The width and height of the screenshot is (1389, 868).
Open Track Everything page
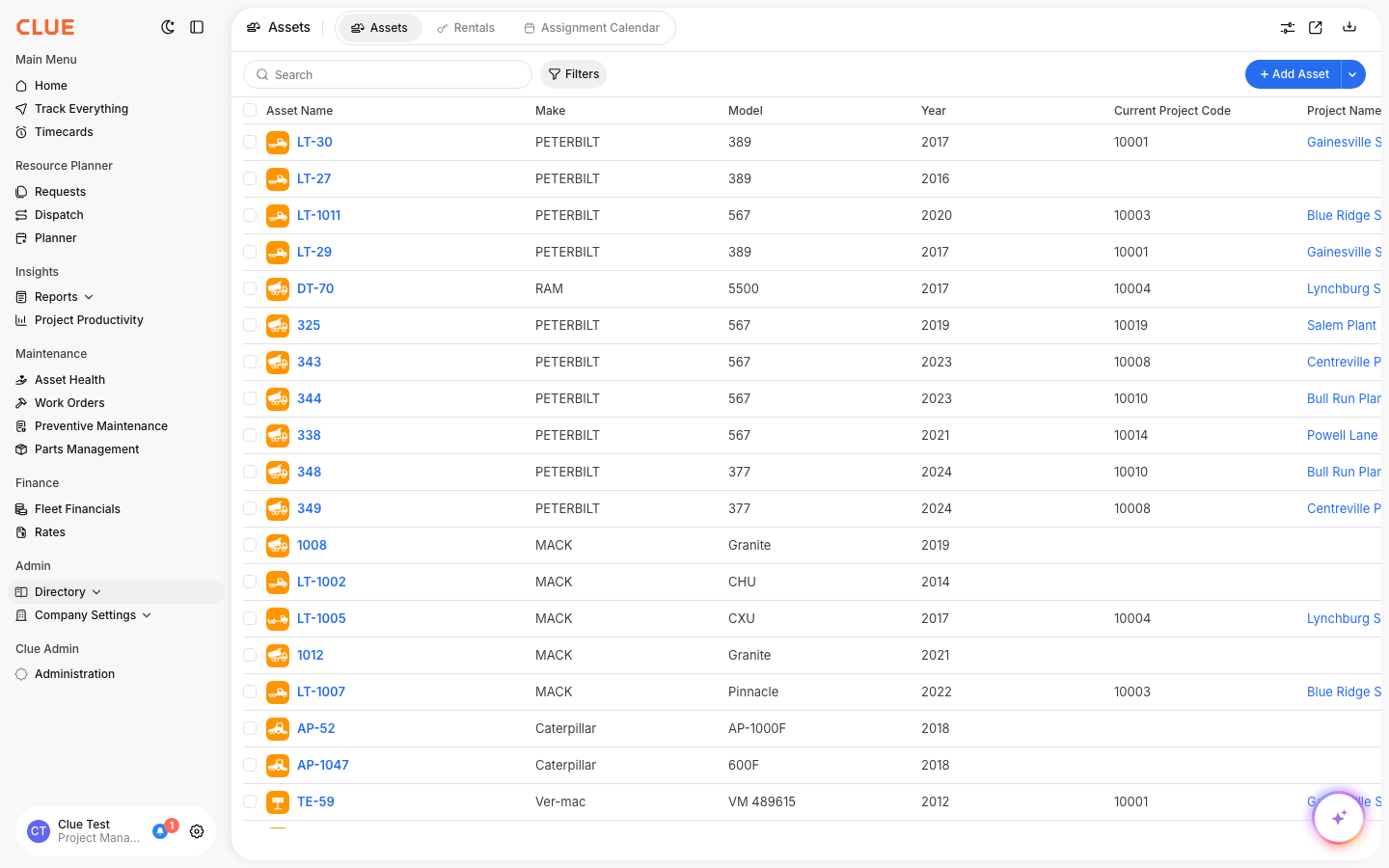(x=81, y=109)
